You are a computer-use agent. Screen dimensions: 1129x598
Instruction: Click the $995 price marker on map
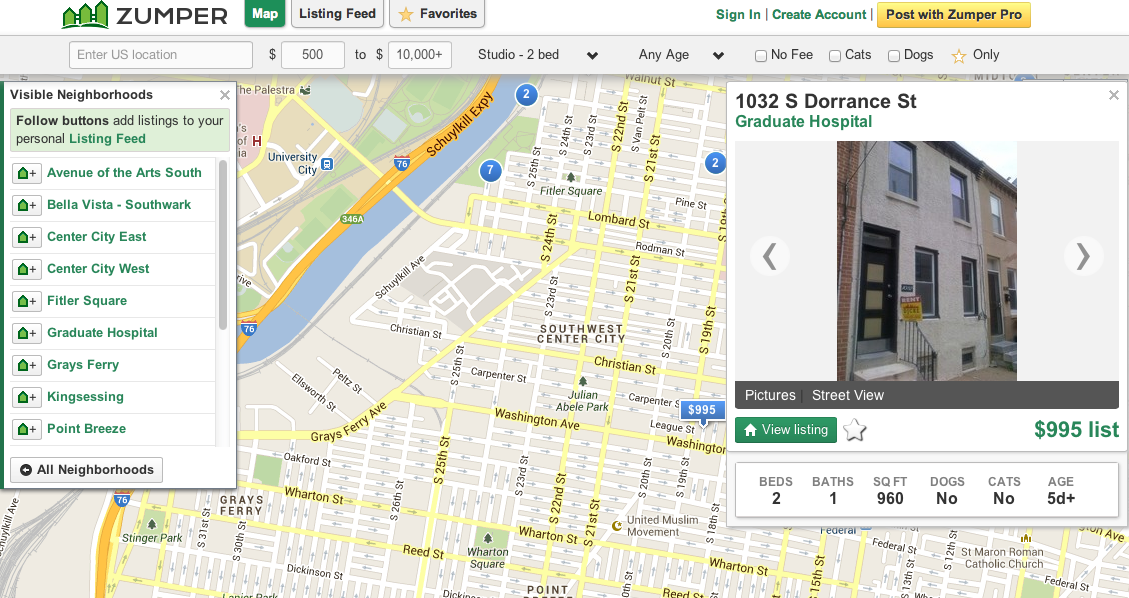click(702, 410)
